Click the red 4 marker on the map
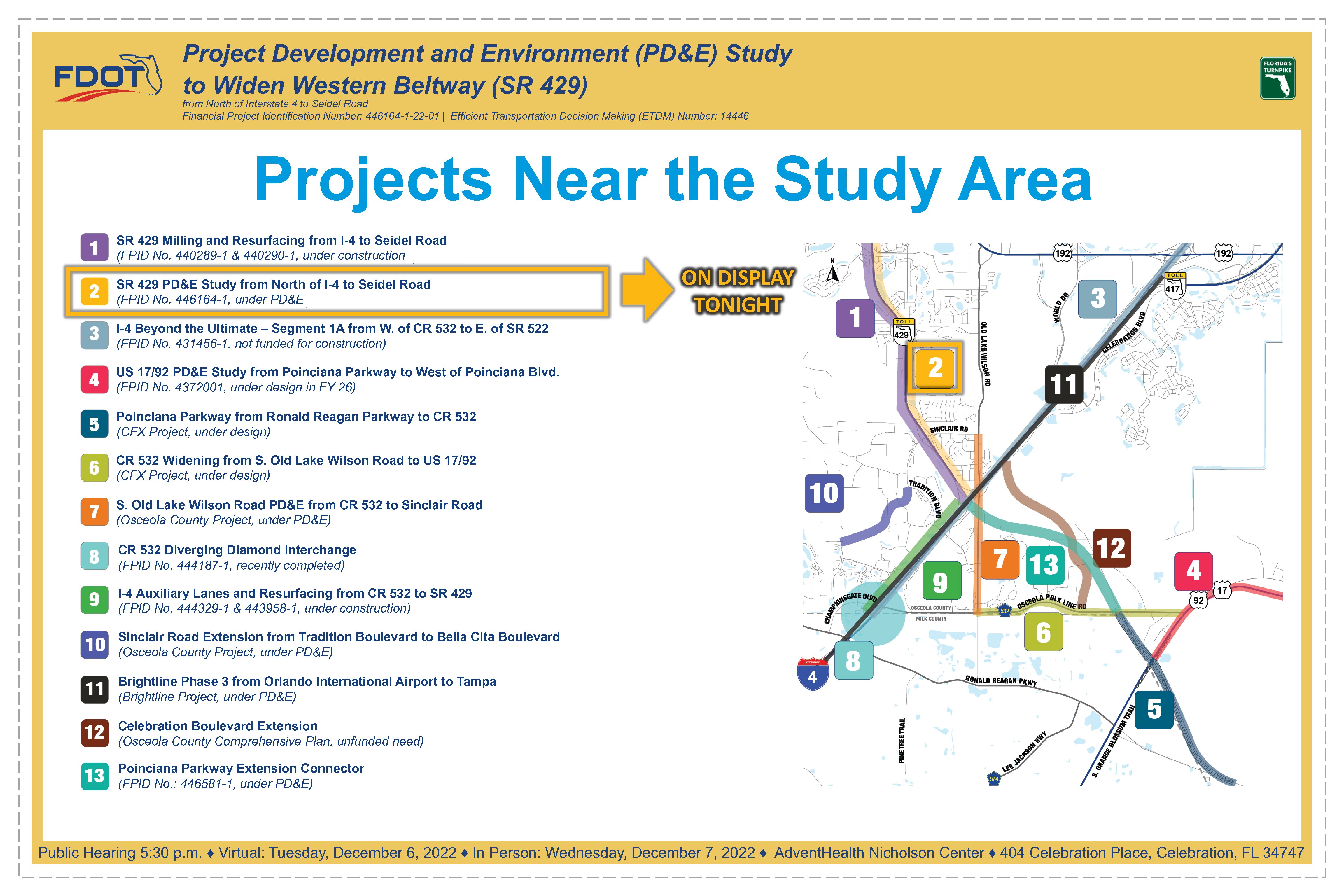The width and height of the screenshot is (1344, 896). click(1193, 571)
